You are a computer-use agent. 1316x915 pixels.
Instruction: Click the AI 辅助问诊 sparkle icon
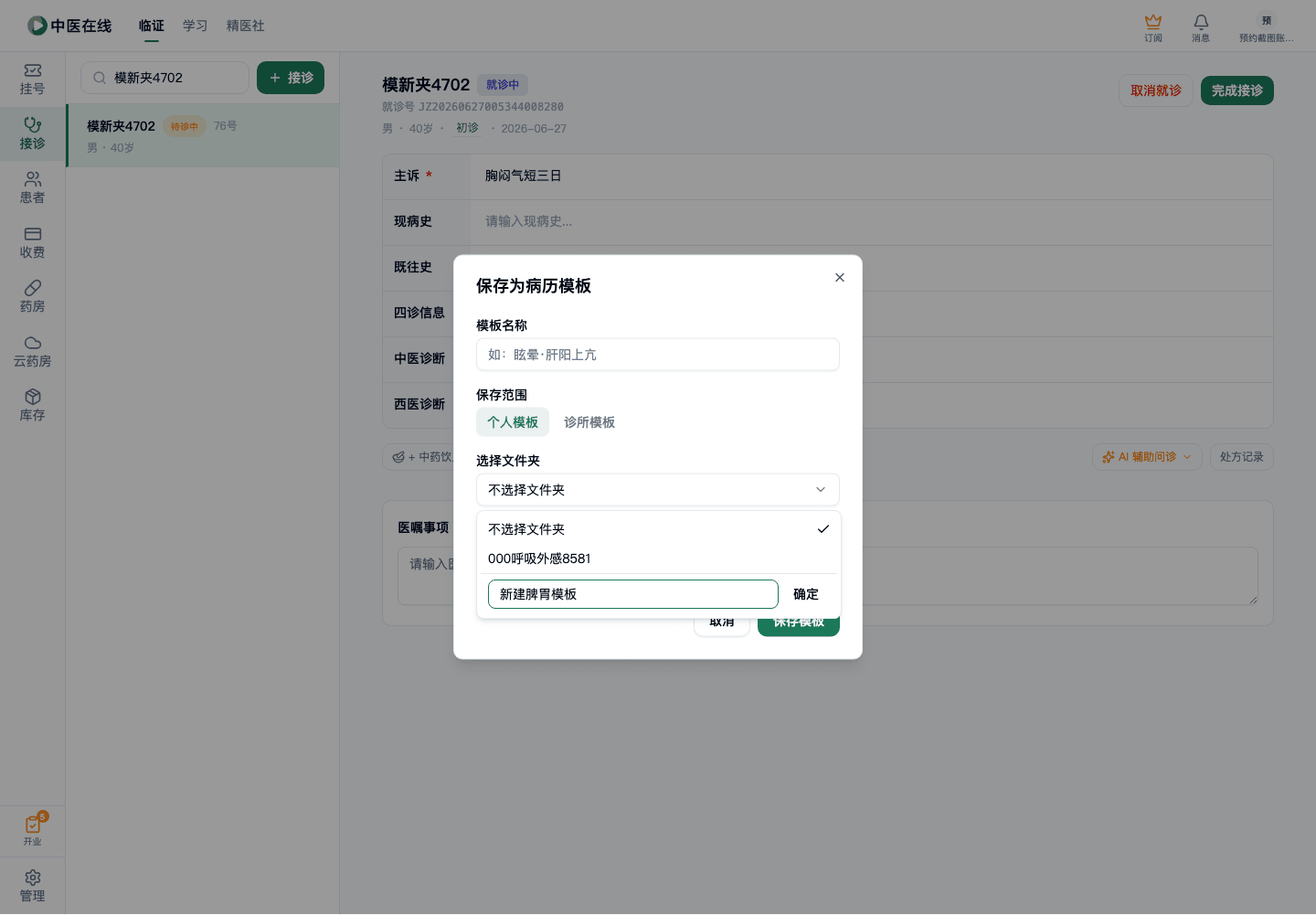click(x=1109, y=457)
